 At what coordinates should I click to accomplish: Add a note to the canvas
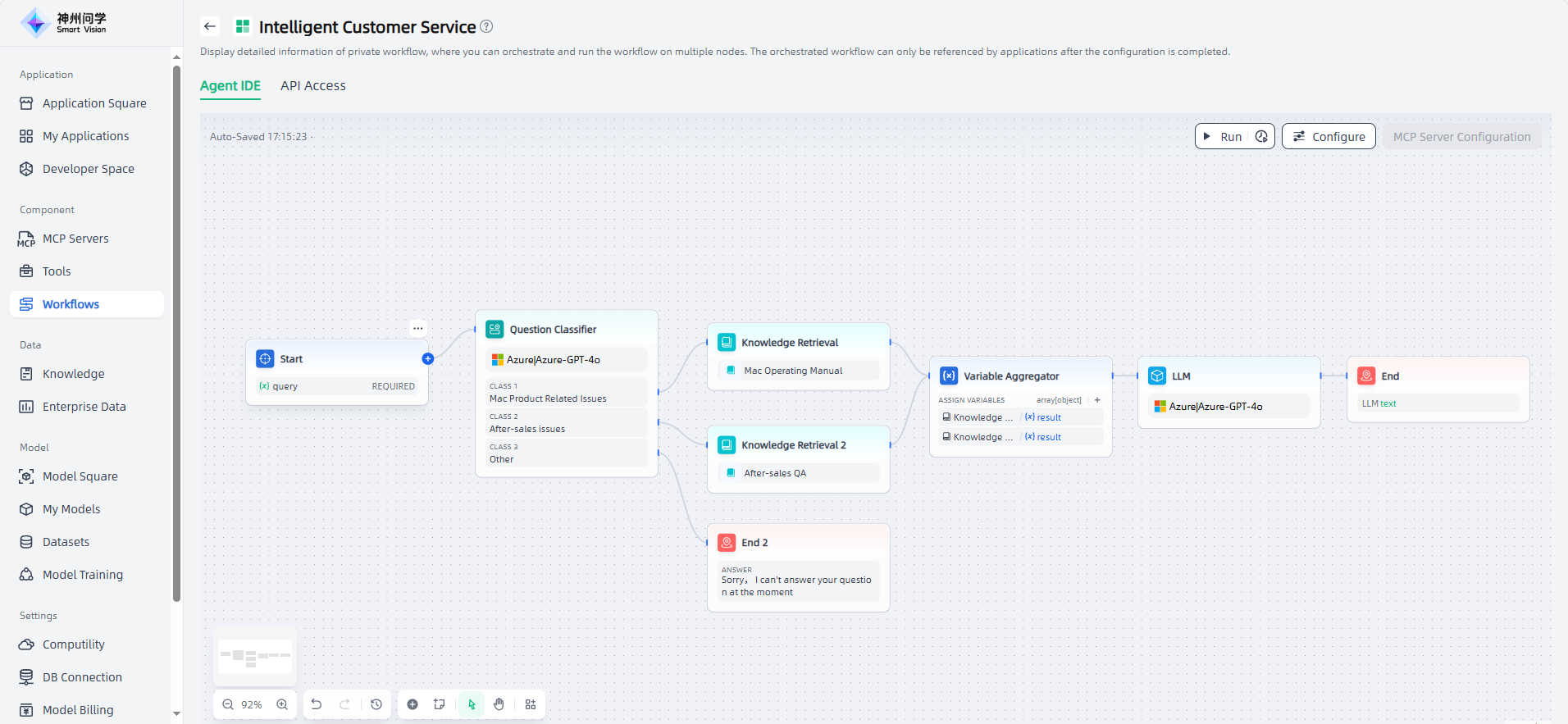(440, 704)
